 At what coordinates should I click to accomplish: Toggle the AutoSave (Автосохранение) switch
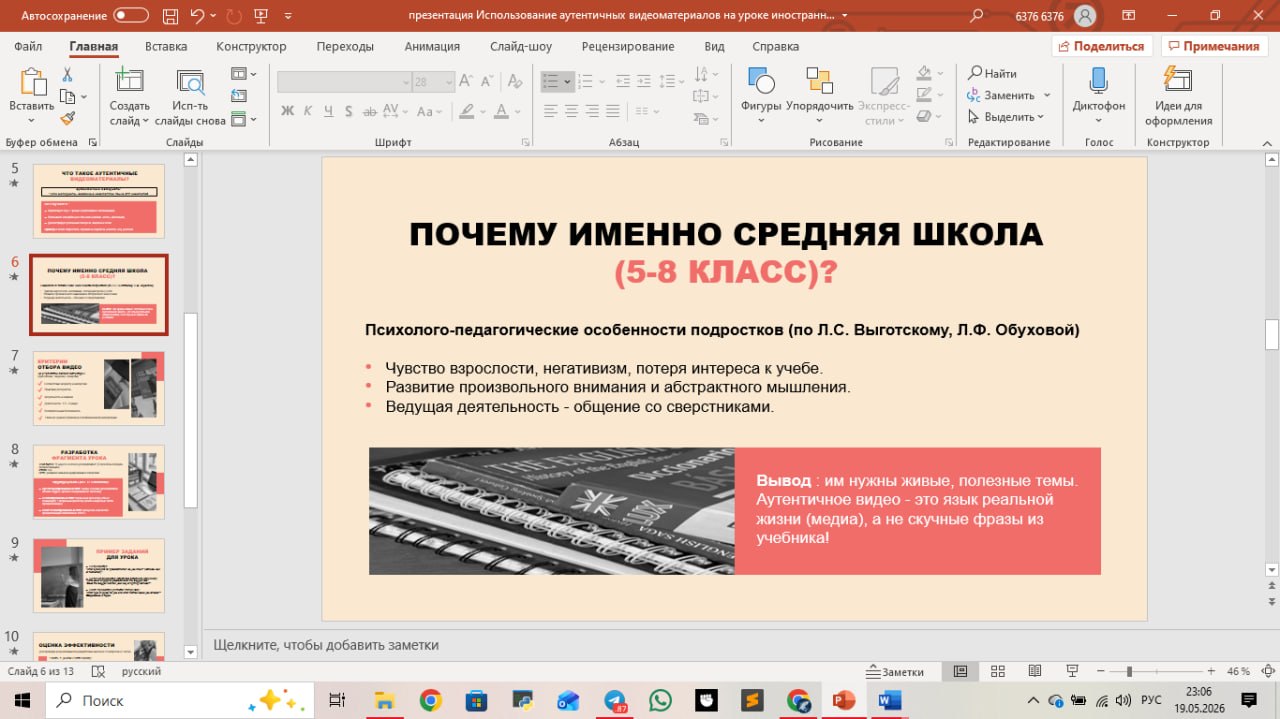[x=131, y=15]
